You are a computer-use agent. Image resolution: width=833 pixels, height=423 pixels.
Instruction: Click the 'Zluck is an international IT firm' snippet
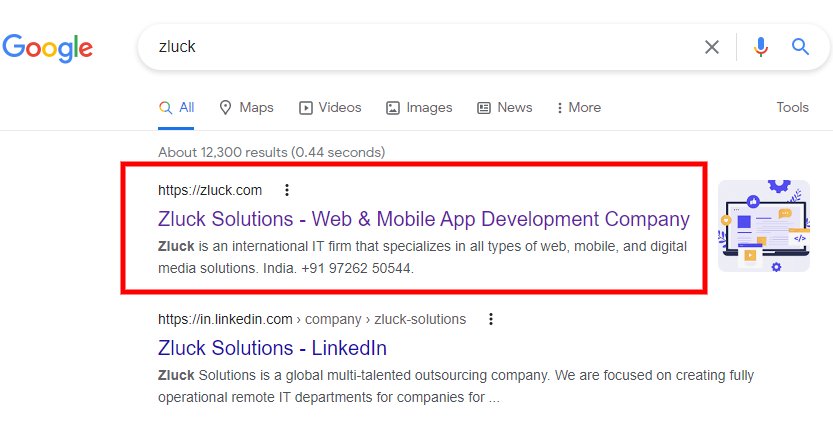(x=423, y=257)
